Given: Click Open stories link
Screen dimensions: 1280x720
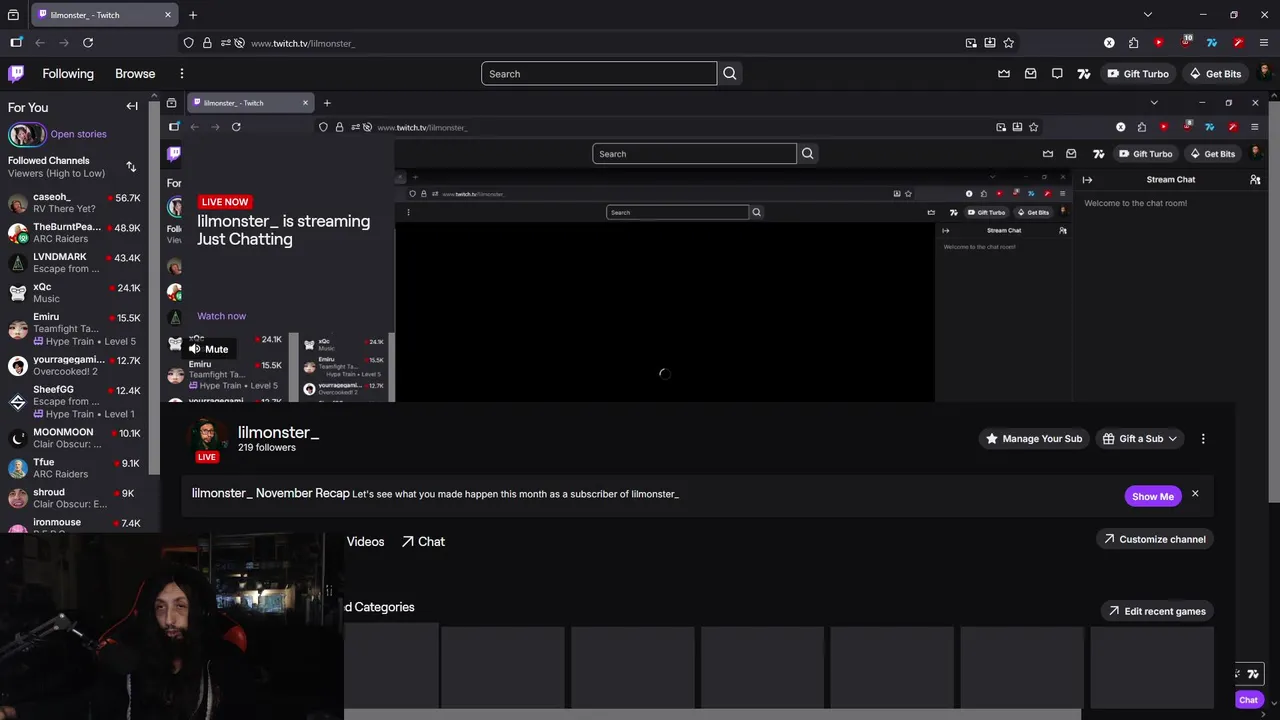Looking at the screenshot, I should [78, 134].
